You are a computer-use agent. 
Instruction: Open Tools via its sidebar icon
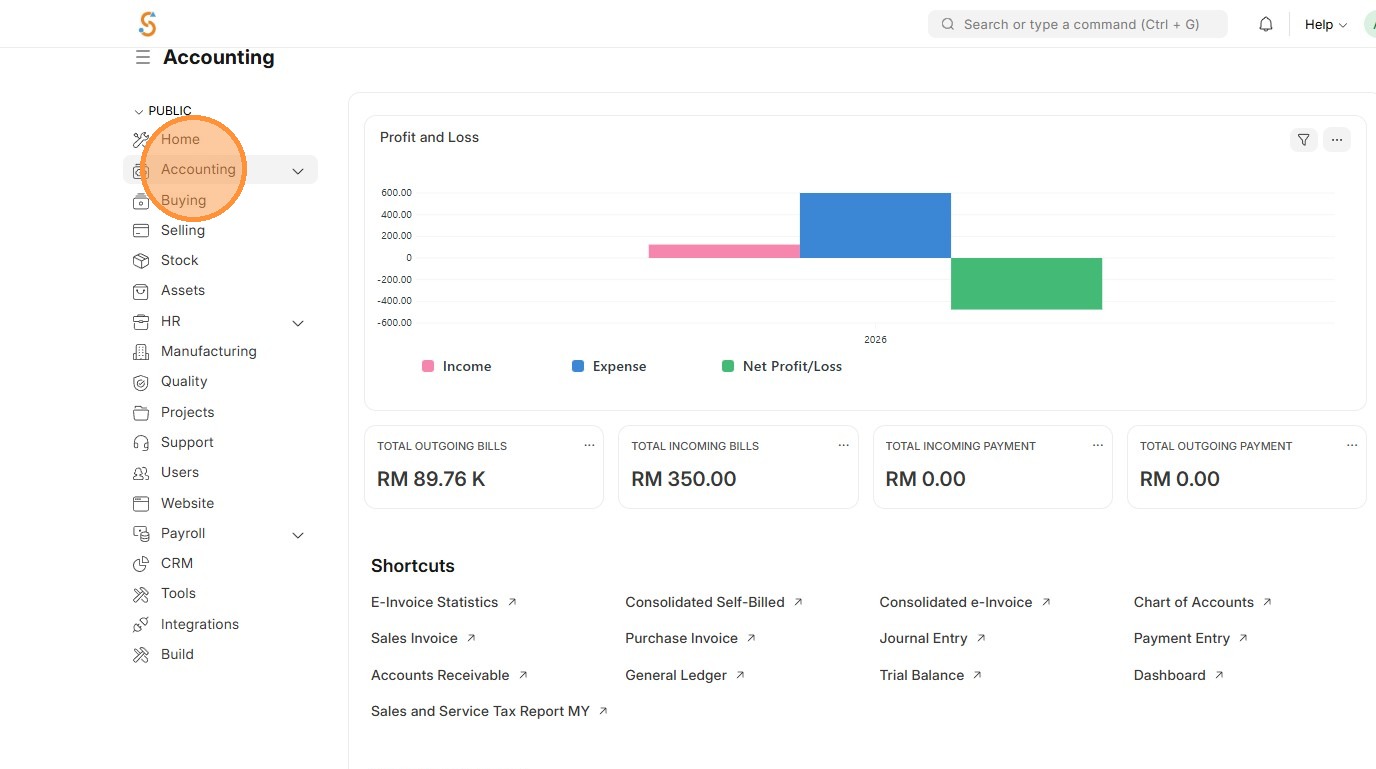tap(141, 594)
